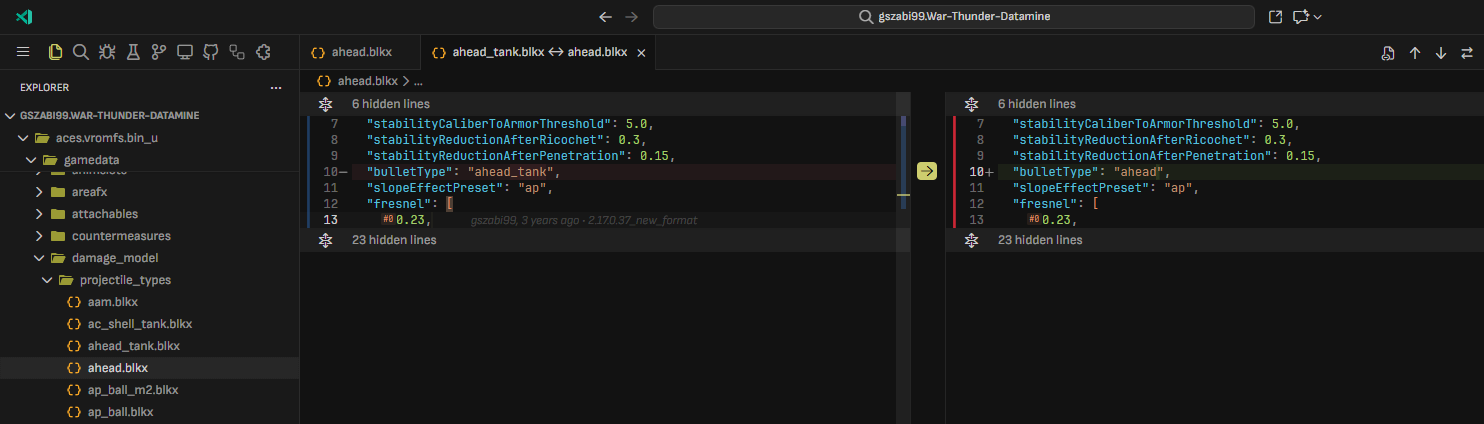Click "ahead_tank" value in left diff pane

coord(513,172)
